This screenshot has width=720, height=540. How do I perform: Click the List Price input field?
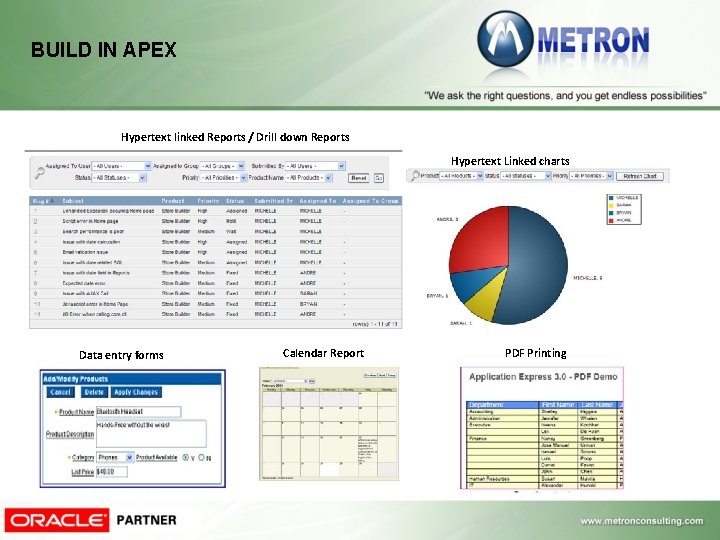click(x=112, y=472)
